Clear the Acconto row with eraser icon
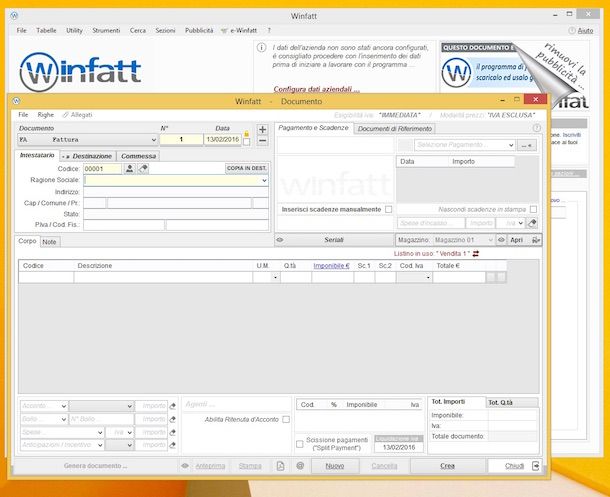The image size is (610, 497). [172, 406]
